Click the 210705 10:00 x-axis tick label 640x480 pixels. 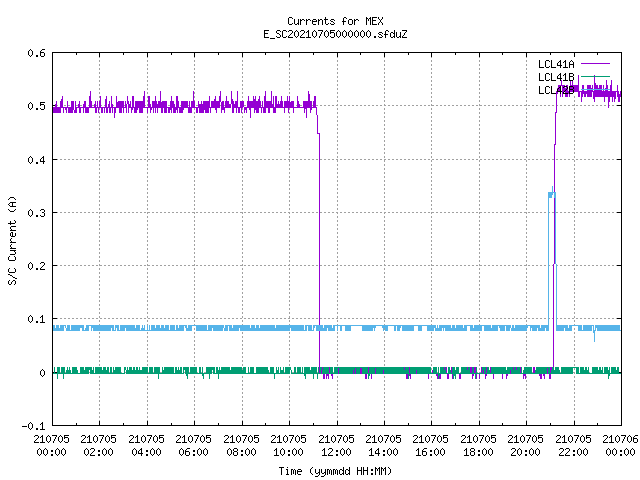point(288,445)
